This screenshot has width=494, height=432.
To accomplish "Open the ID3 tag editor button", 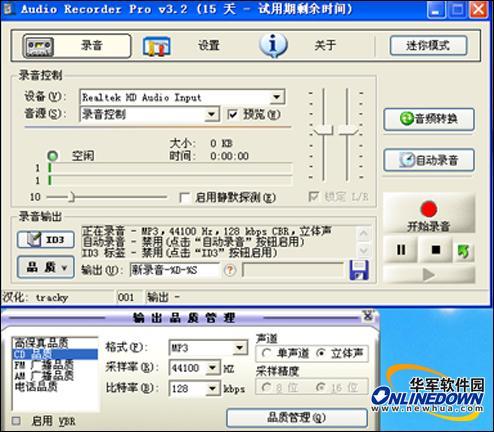I will coord(46,239).
